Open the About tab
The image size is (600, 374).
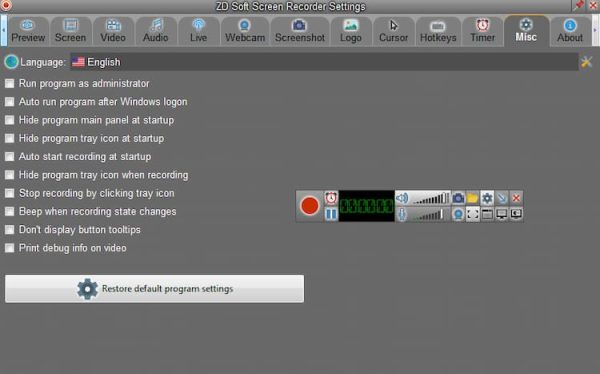[570, 31]
